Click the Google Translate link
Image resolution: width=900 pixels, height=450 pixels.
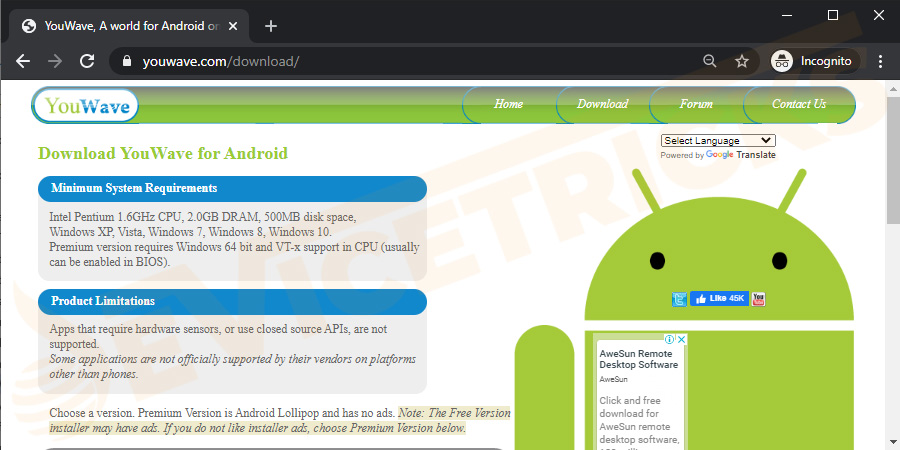(741, 155)
